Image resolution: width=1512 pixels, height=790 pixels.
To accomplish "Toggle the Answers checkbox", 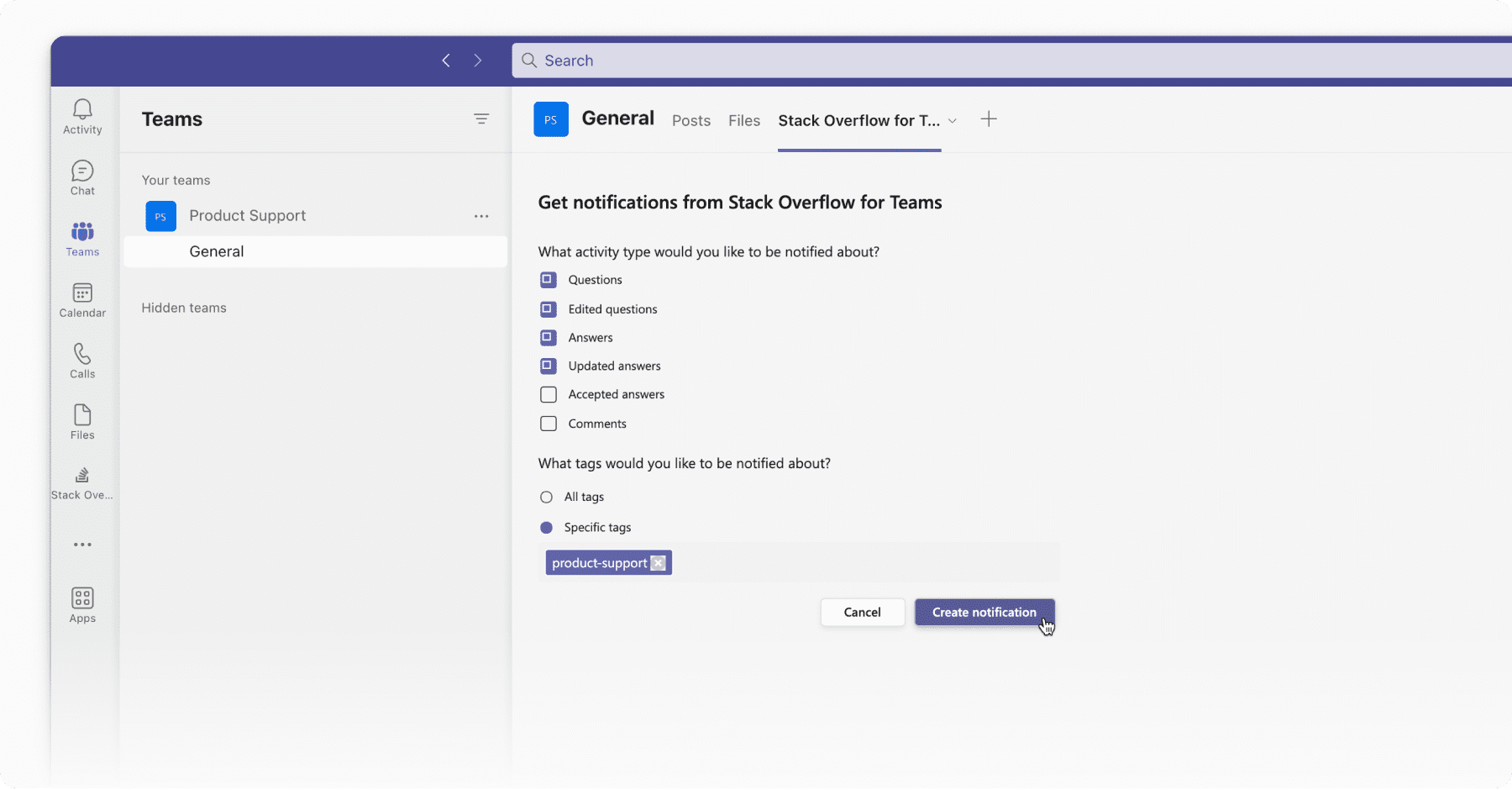I will [549, 338].
